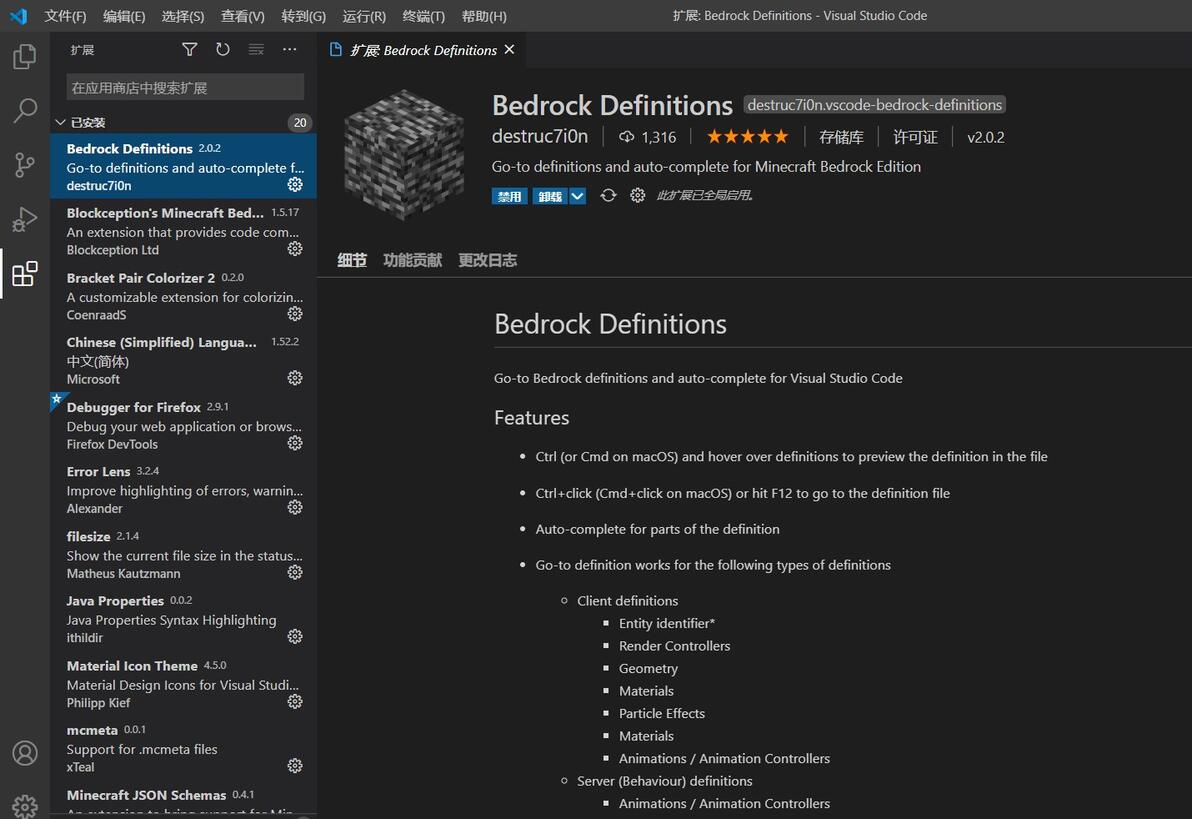Open the Terminal menu

[423, 16]
